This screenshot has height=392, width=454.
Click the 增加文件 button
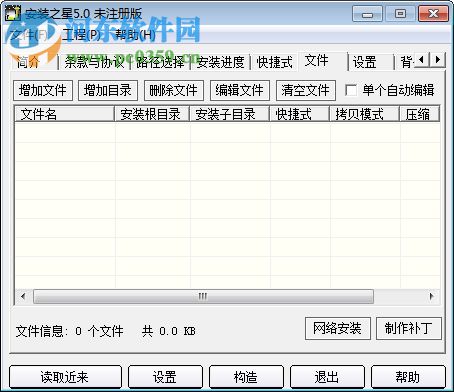pos(43,90)
